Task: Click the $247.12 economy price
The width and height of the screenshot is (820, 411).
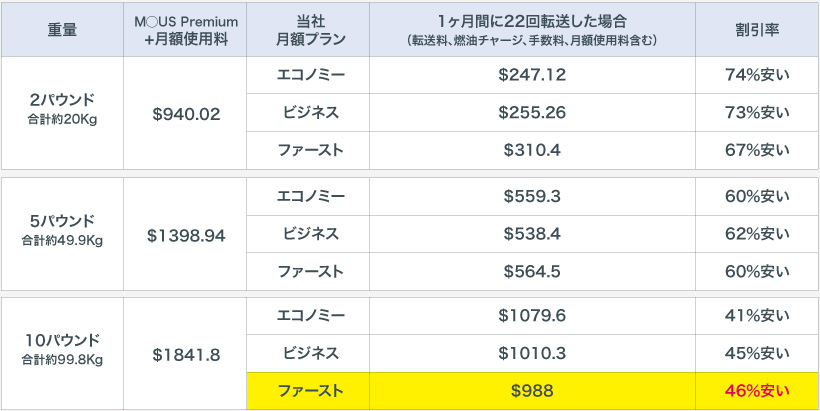Action: click(532, 76)
